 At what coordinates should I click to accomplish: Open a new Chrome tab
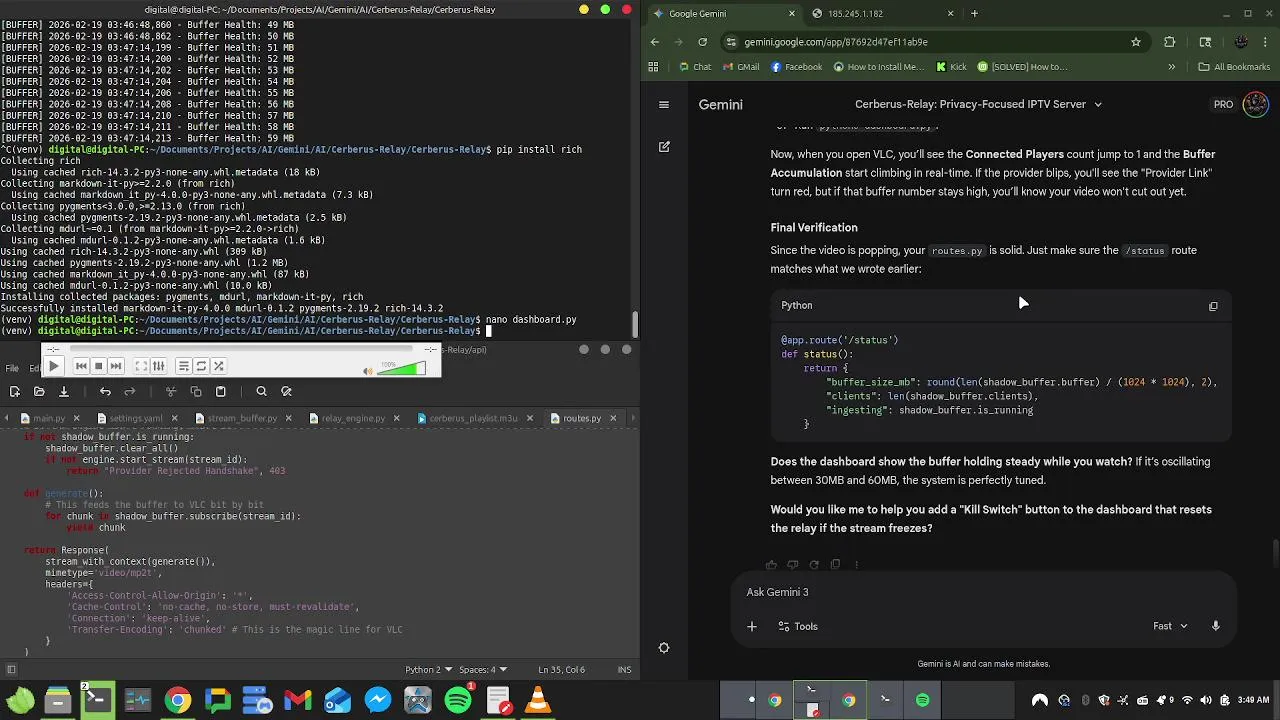tap(974, 14)
